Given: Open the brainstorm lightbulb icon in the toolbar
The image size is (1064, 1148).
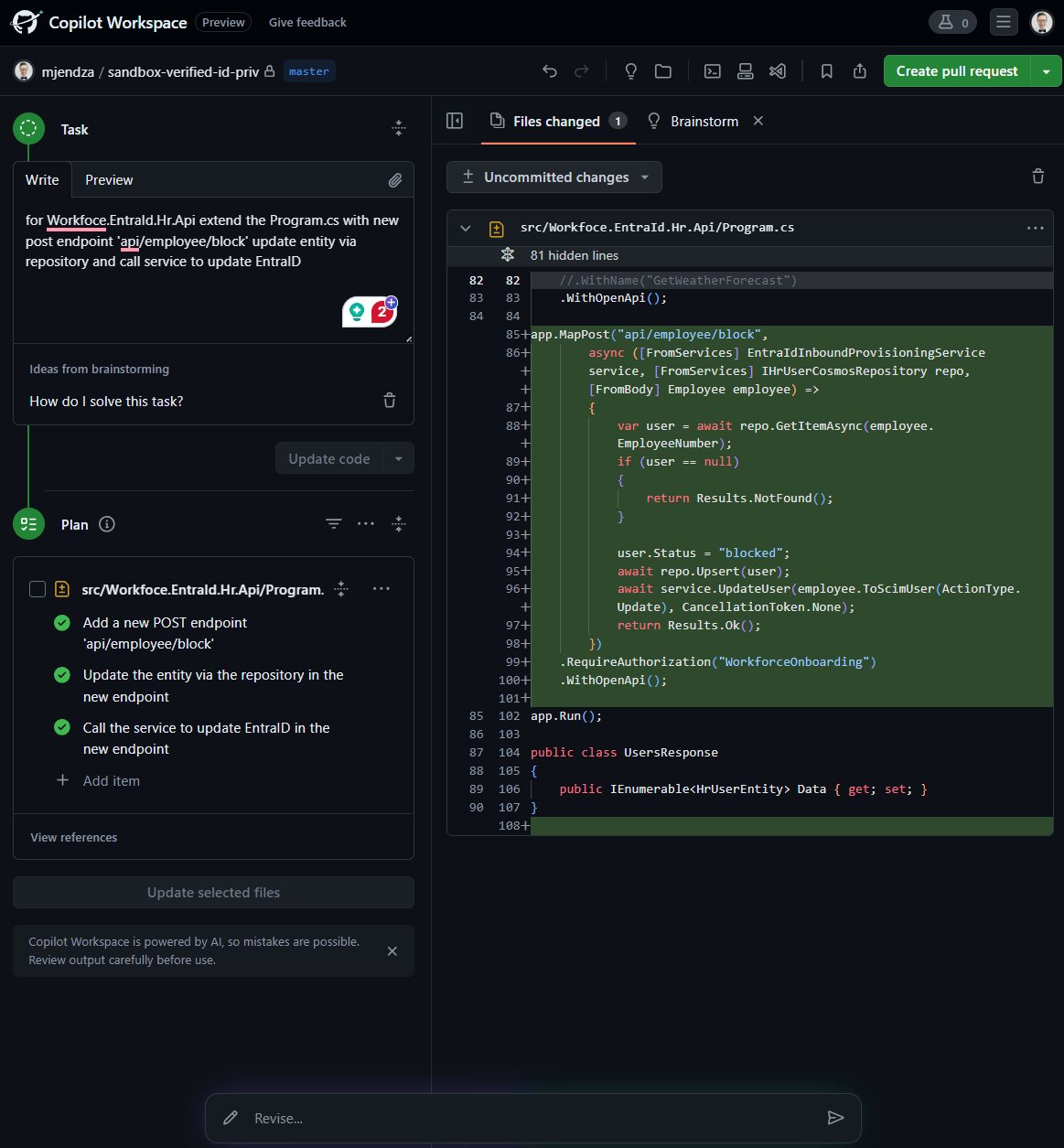Looking at the screenshot, I should pos(630,71).
